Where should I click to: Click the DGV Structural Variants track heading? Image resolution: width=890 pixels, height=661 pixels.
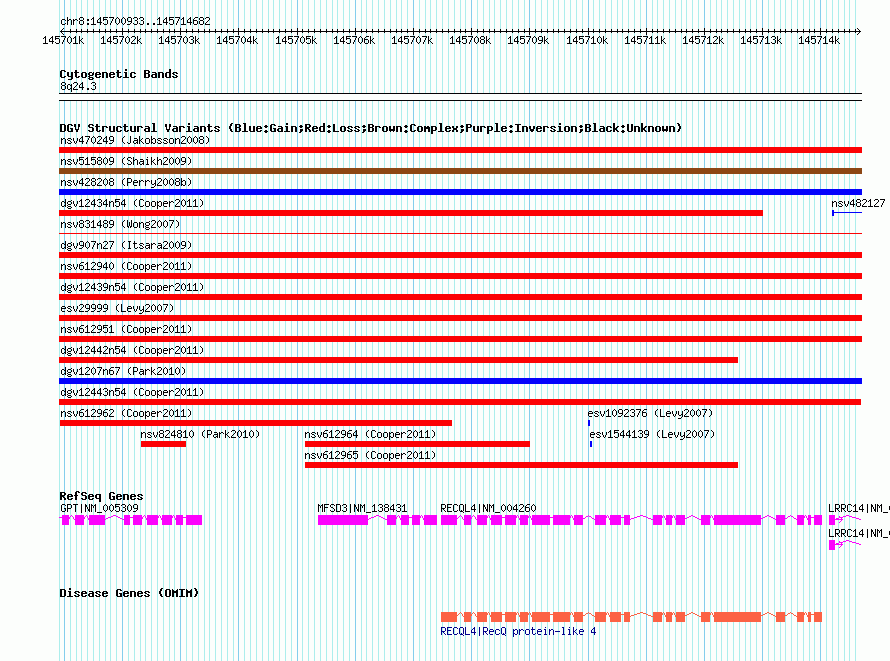[x=370, y=128]
